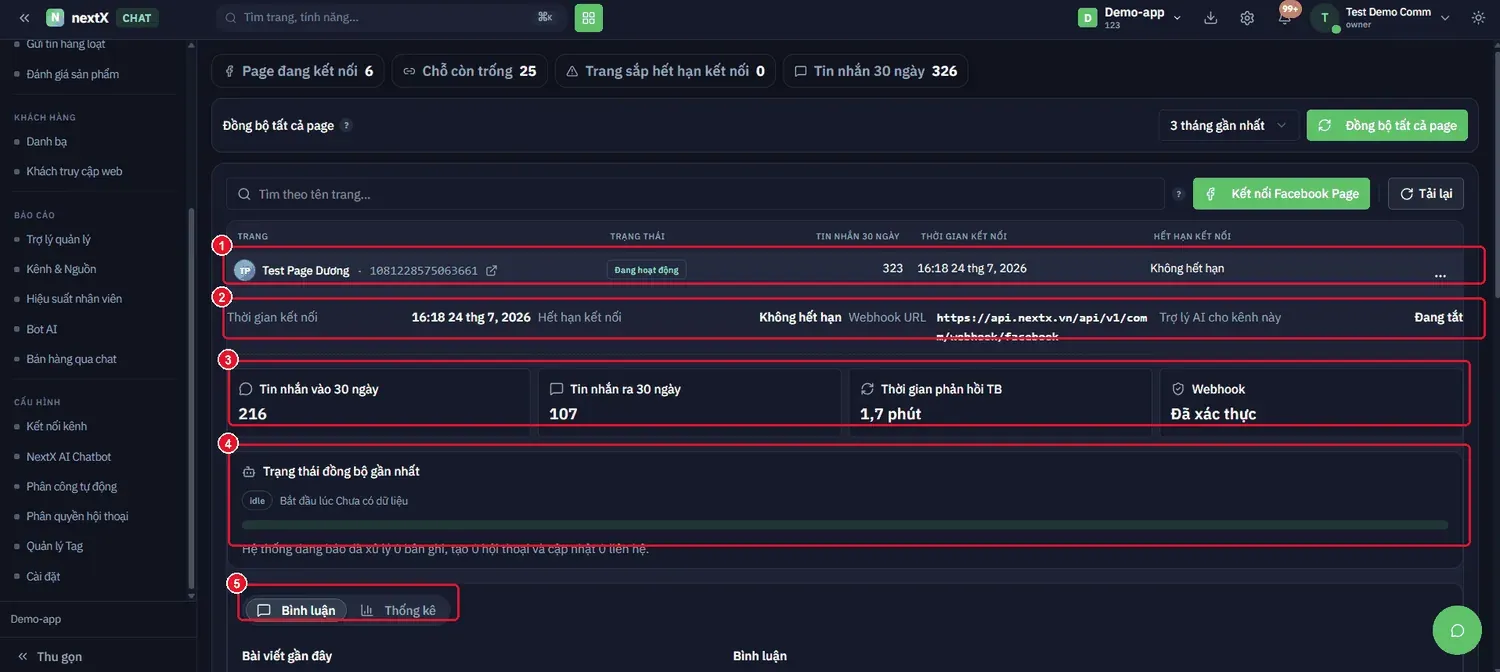
Task: Click the CHAT badge beside nextX
Action: pos(136,18)
